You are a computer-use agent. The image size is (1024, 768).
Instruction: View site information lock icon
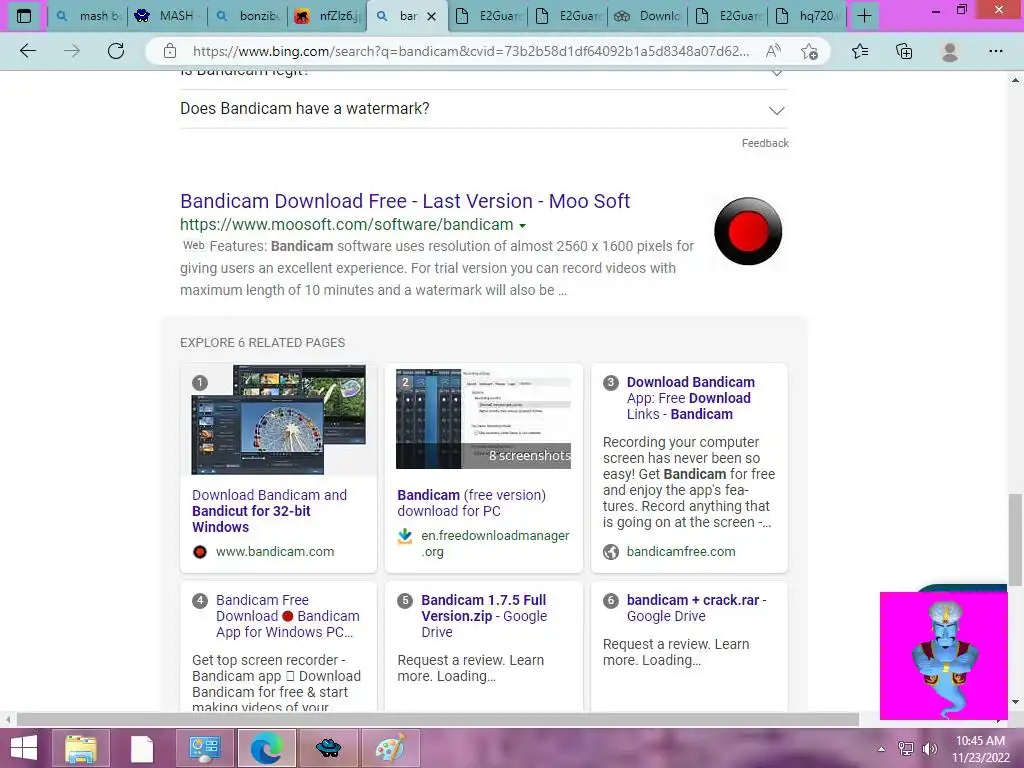pos(170,51)
